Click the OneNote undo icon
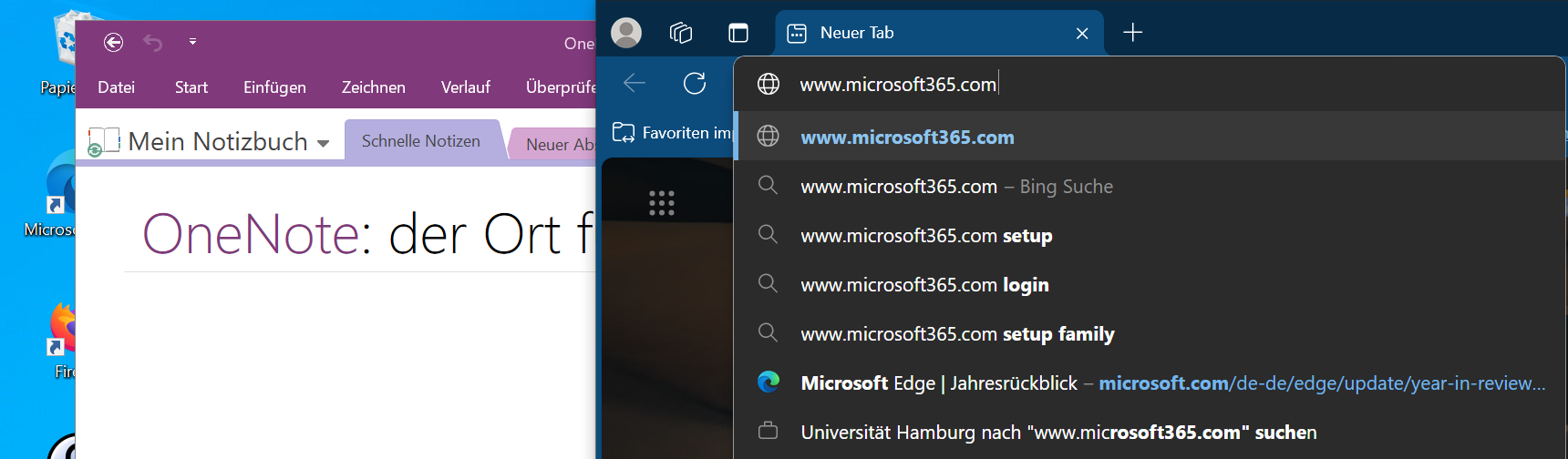The width and height of the screenshot is (1568, 459). point(152,42)
